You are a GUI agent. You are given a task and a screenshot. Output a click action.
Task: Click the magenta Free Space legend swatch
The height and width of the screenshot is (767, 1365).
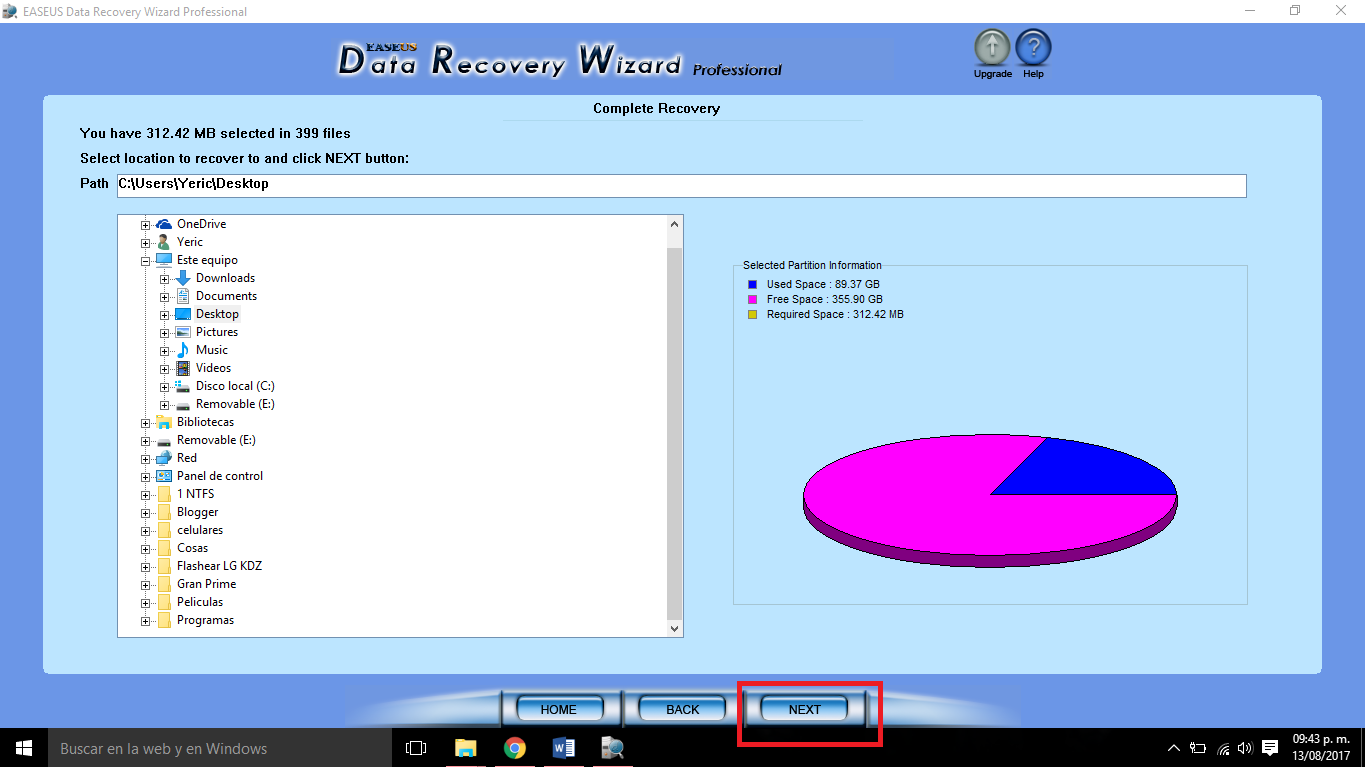point(752,300)
